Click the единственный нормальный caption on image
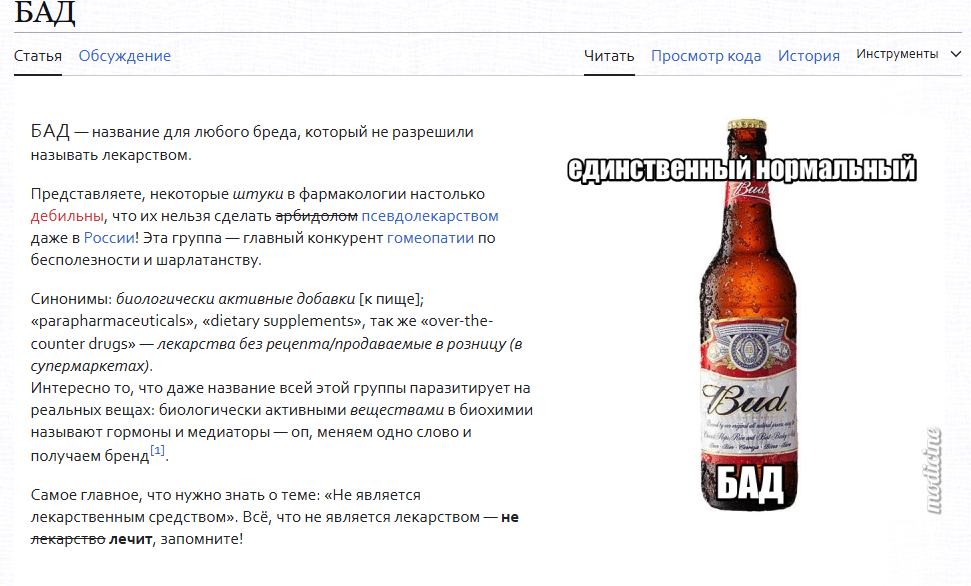Viewport: 971px width, 586px height. click(741, 169)
